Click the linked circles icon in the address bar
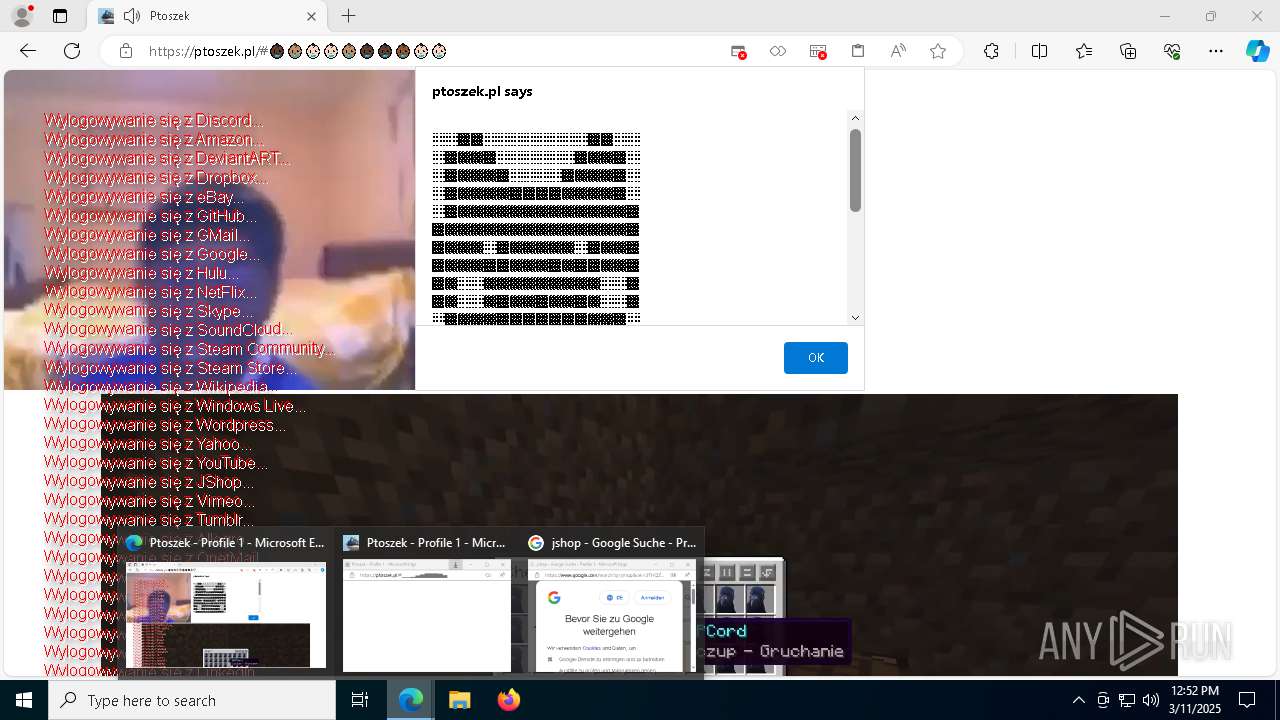Viewport: 1280px width, 720px height. point(778,51)
